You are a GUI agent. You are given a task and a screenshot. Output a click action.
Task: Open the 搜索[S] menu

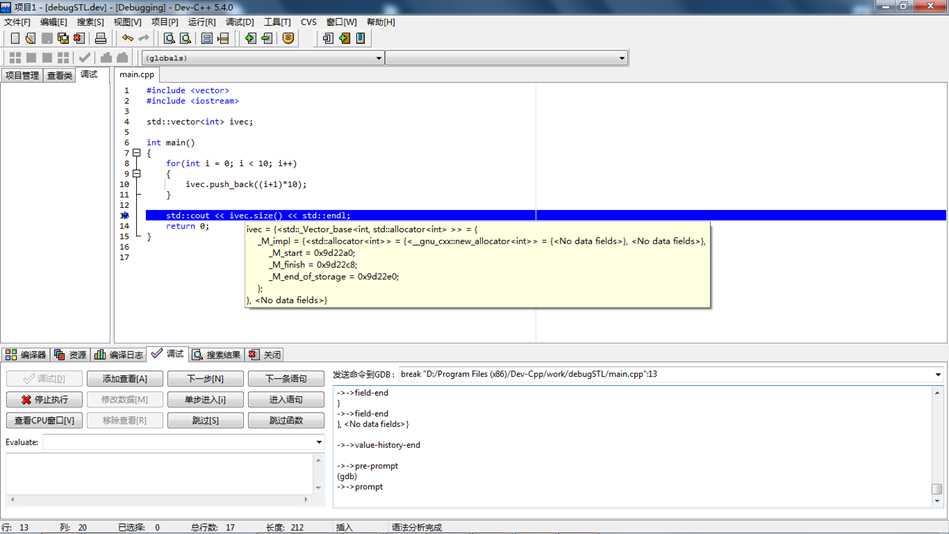(90, 22)
